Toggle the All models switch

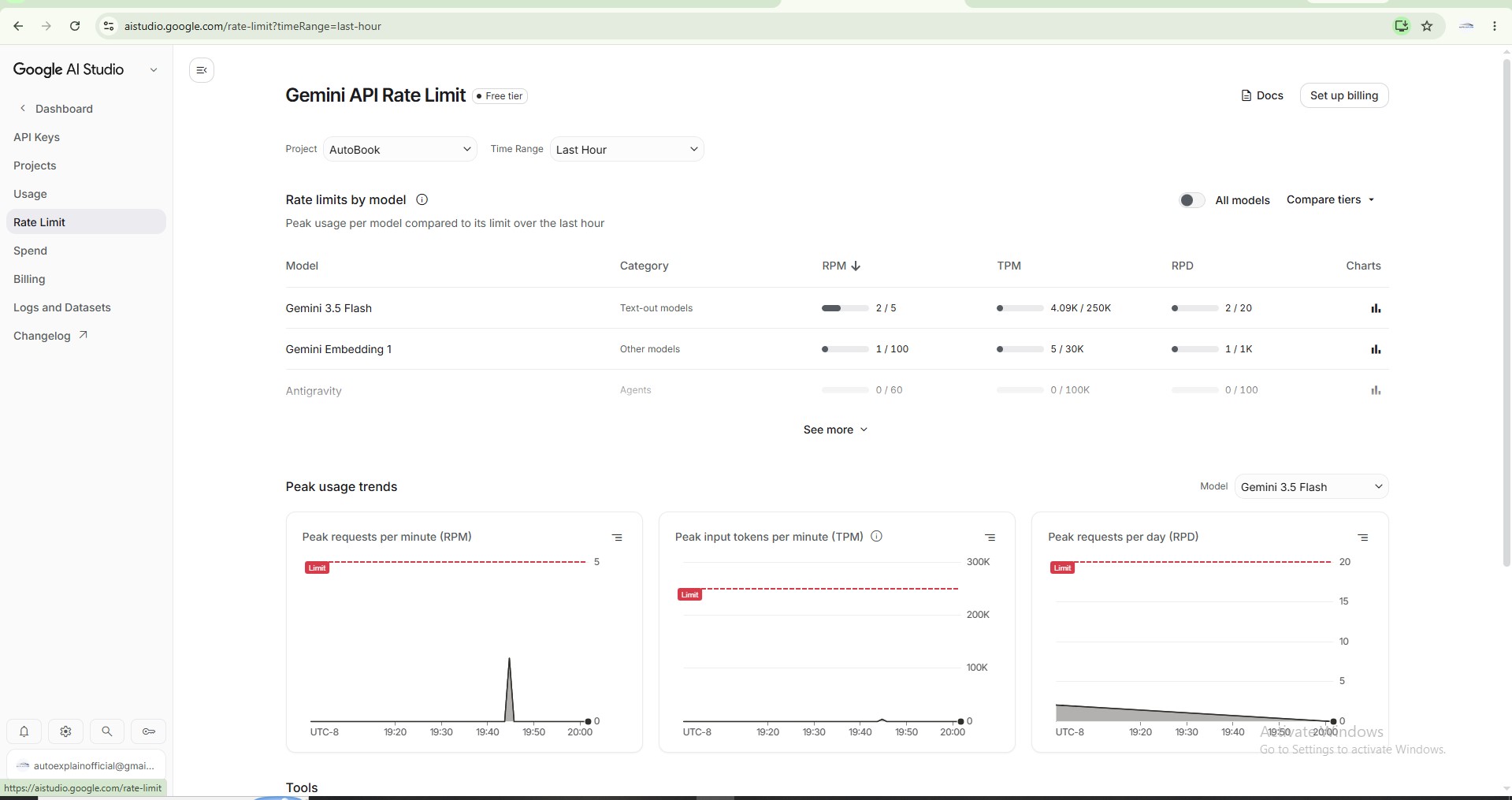[1191, 200]
